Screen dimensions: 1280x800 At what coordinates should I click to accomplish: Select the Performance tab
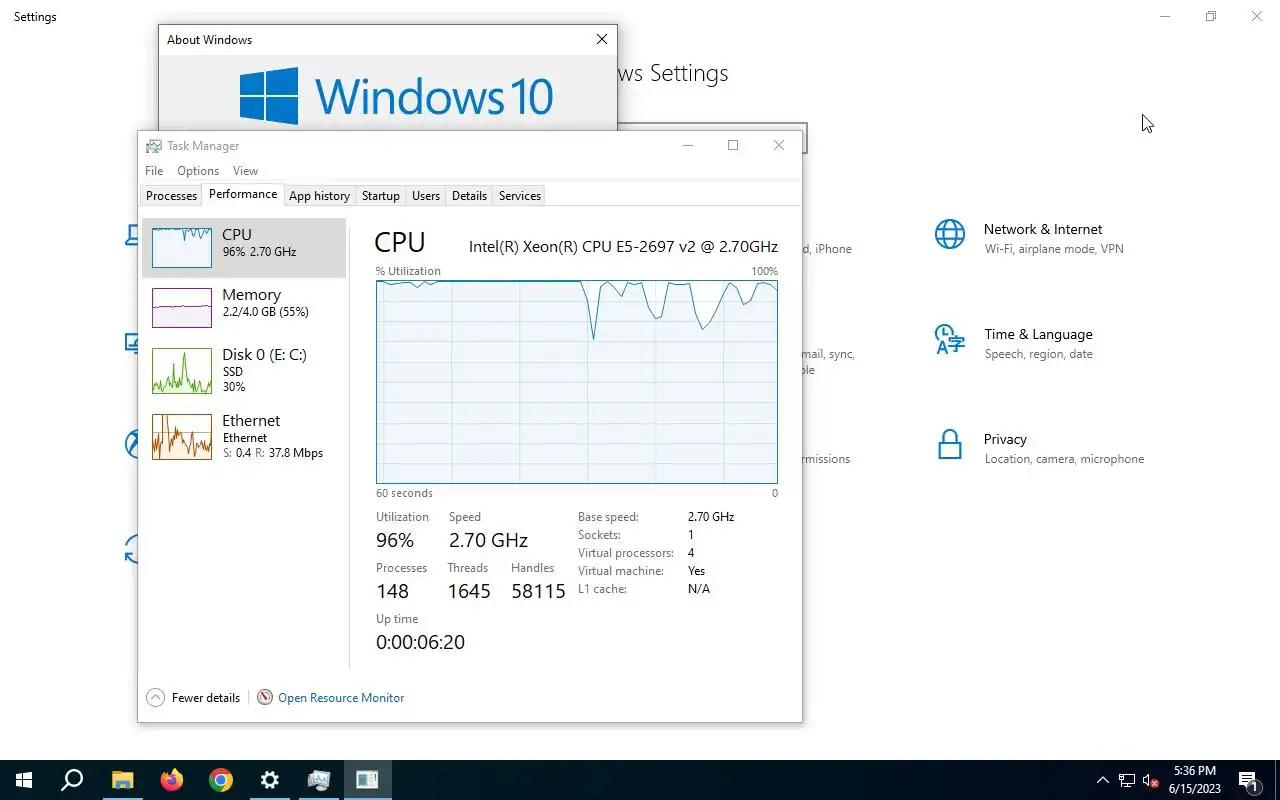coord(243,194)
